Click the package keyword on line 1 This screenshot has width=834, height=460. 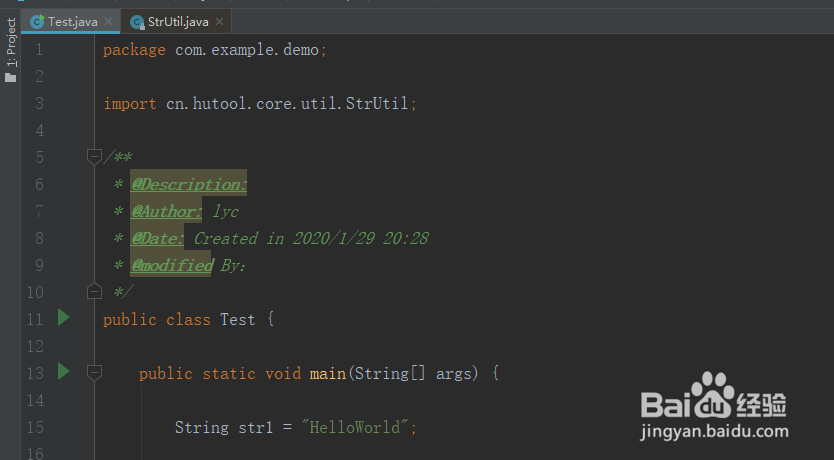click(134, 50)
